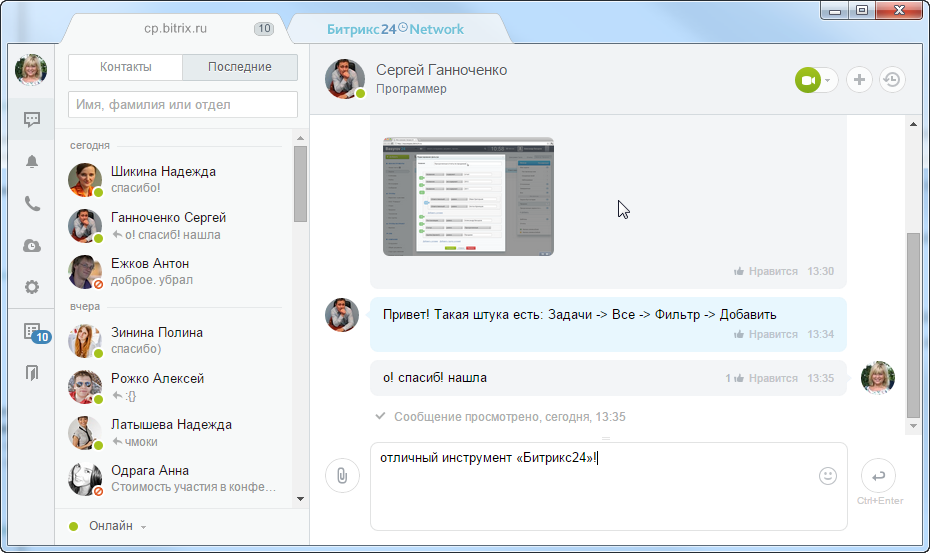Screen dimensions: 930x553
Task: Open the Онлайн status dropdown
Action: (x=109, y=526)
